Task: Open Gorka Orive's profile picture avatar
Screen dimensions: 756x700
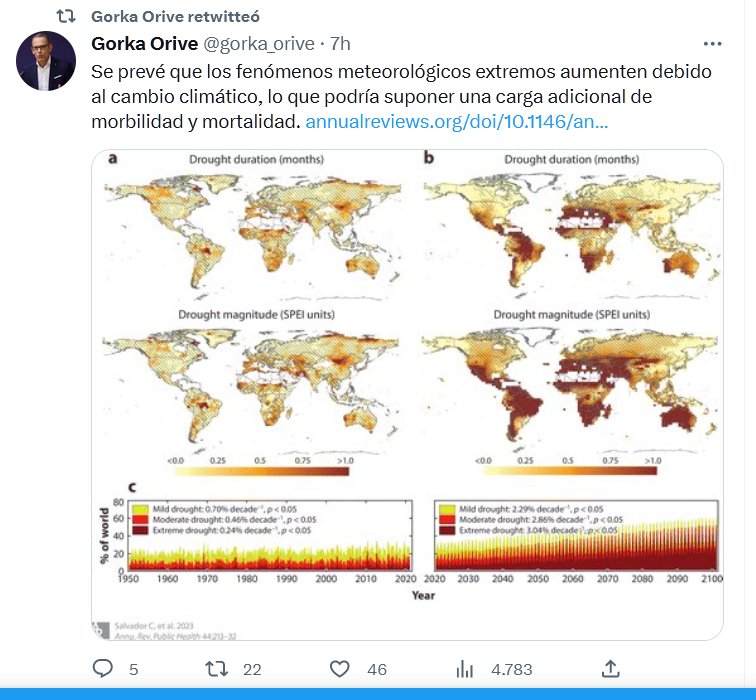Action: pos(46,61)
